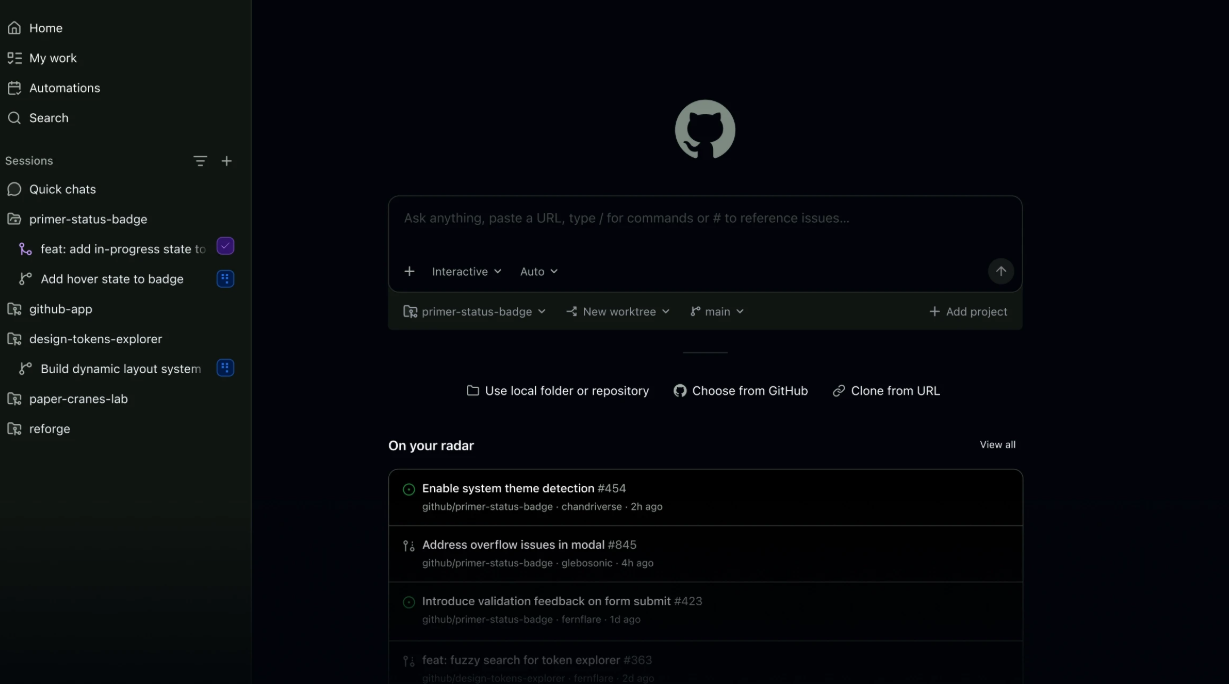This screenshot has height=684, width=1229.
Task: Click open-issue icon beside Enable system theme
Action: pyautogui.click(x=408, y=489)
